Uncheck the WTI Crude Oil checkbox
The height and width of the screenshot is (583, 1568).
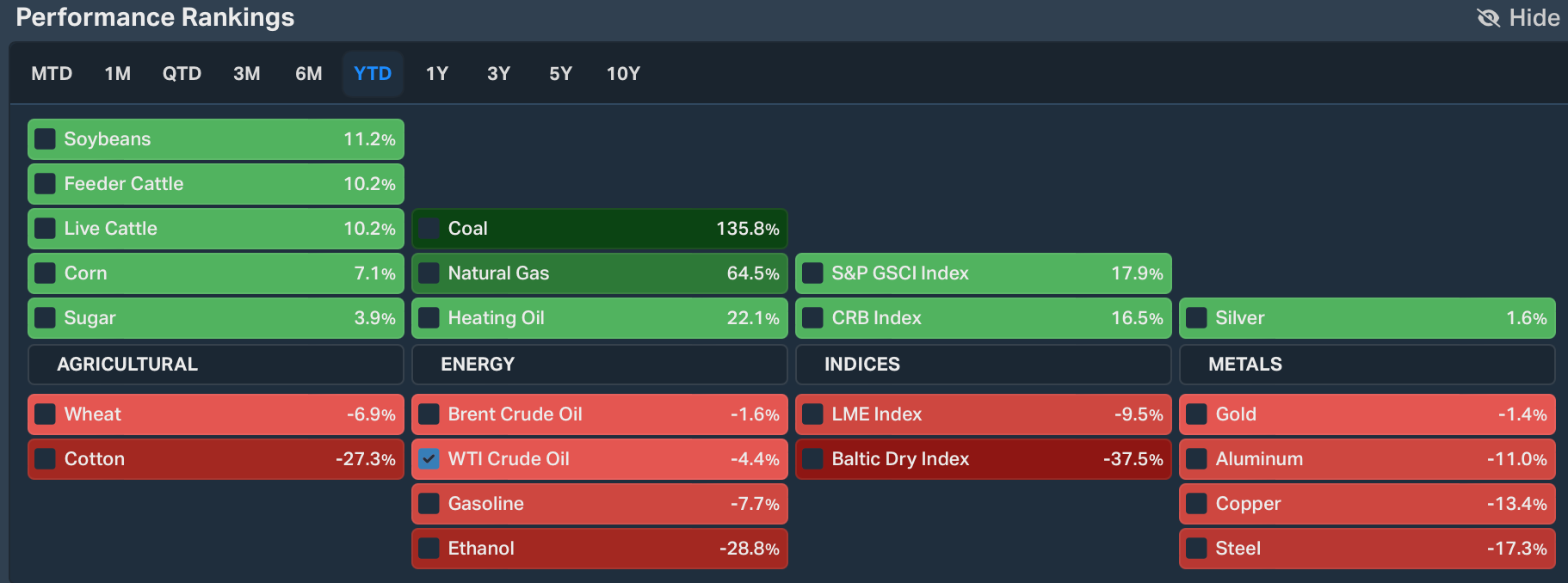click(x=429, y=459)
